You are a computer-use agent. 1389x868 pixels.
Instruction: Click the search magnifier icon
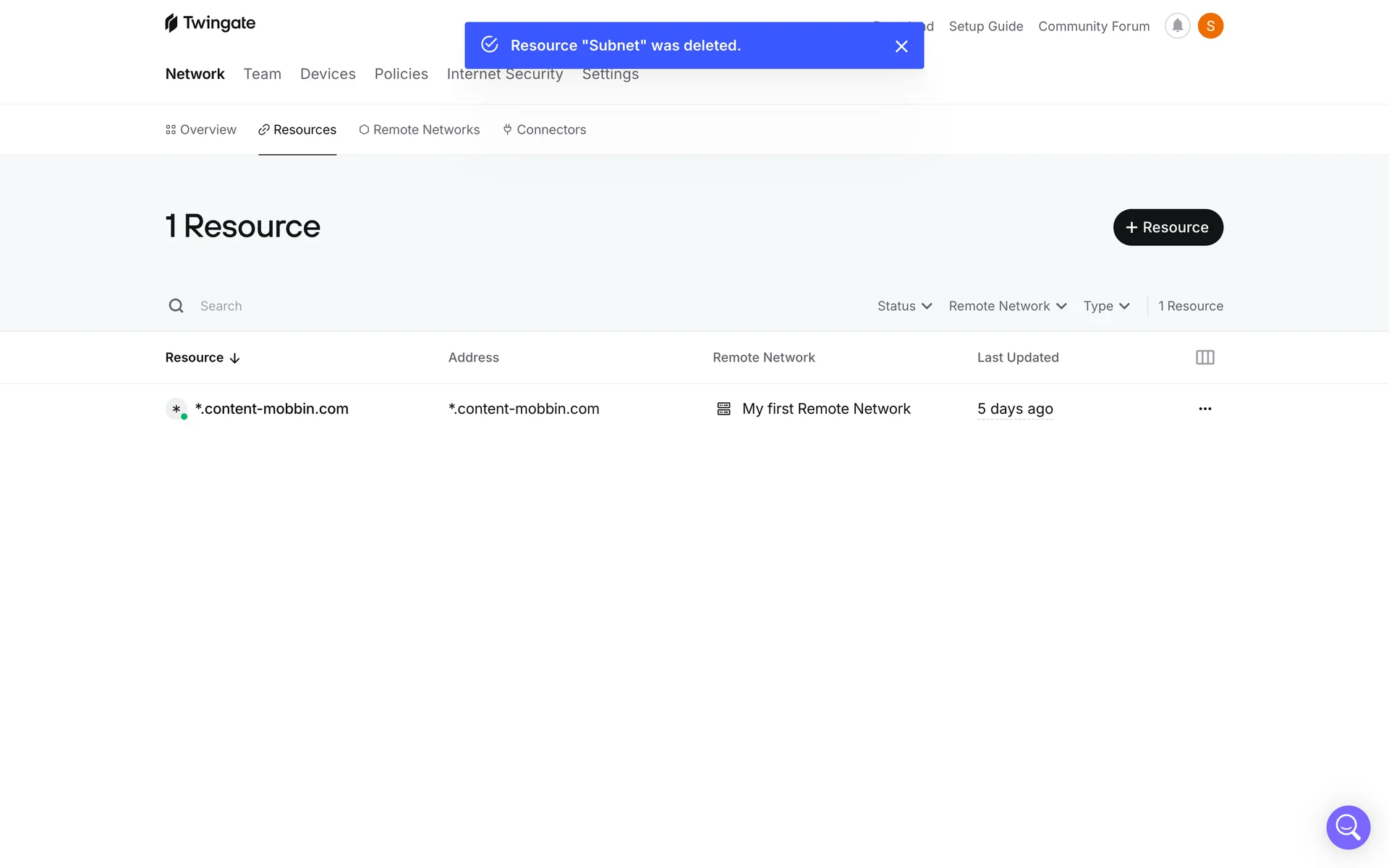pos(176,306)
